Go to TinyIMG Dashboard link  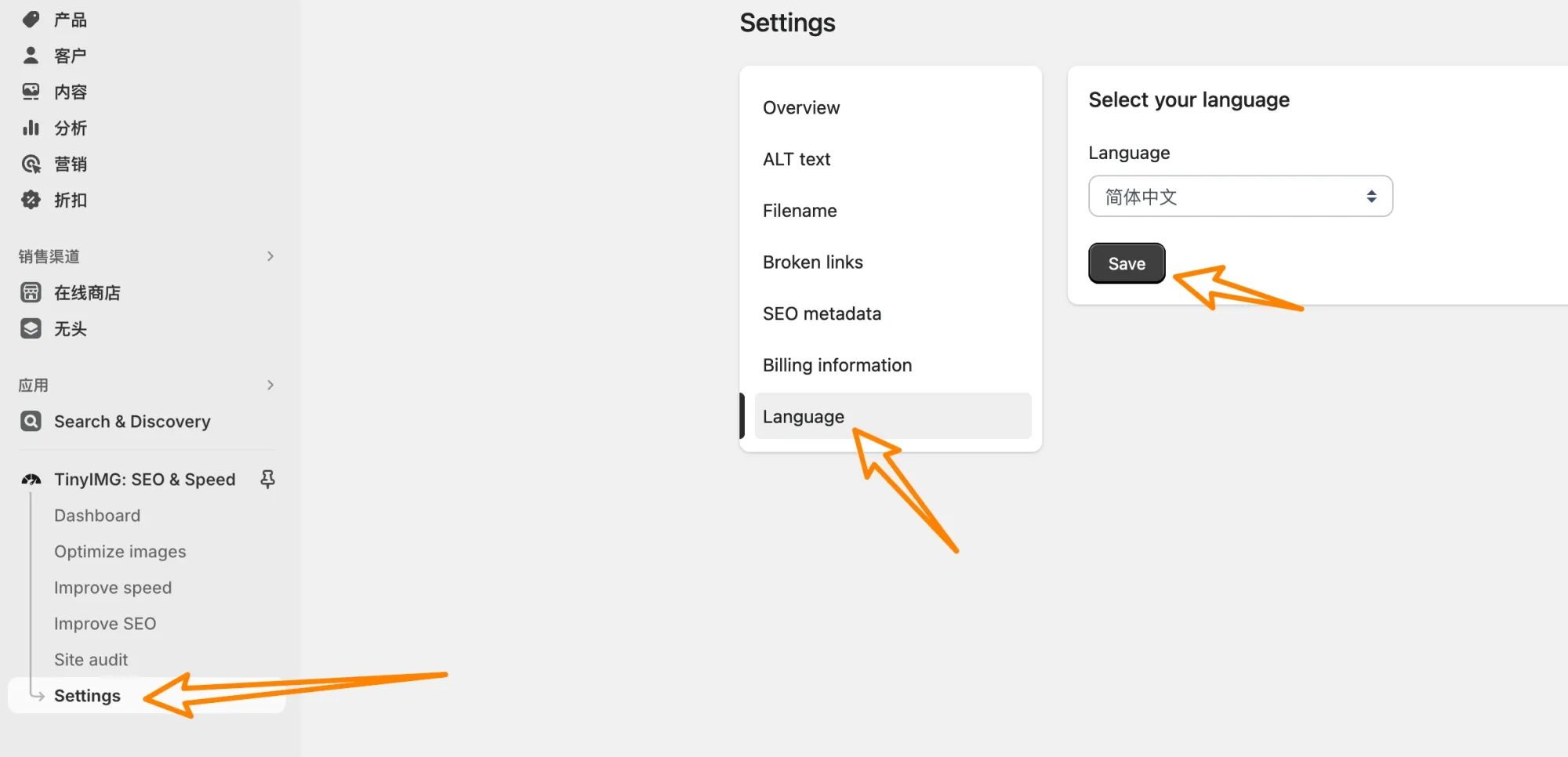pyautogui.click(x=97, y=516)
